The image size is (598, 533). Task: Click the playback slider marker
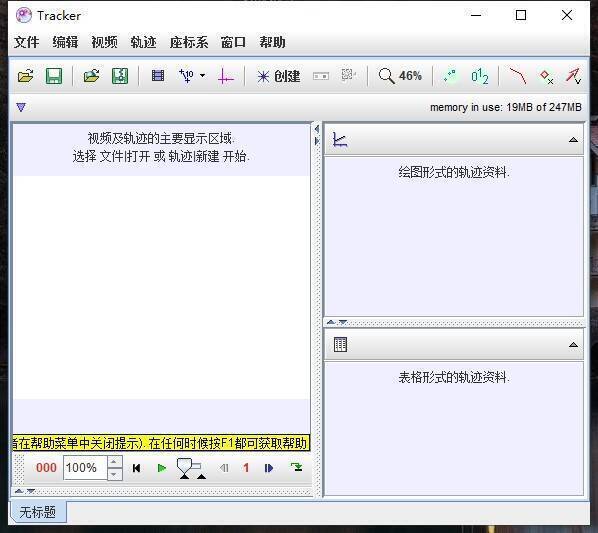[185, 469]
